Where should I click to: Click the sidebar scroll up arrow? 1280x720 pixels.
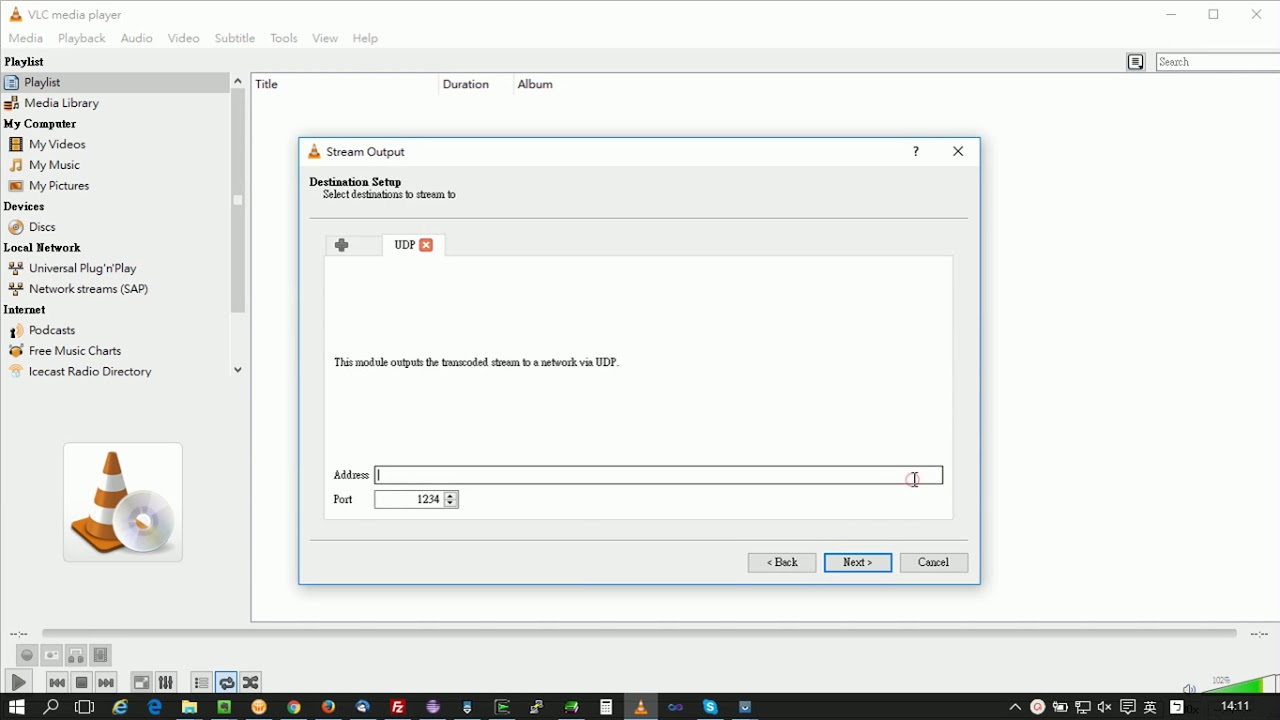tap(238, 81)
